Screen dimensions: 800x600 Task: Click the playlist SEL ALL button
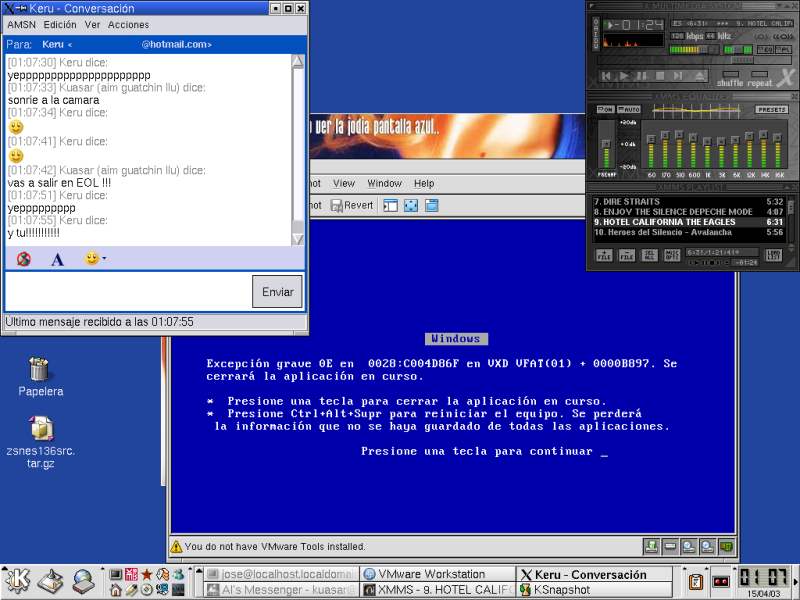click(650, 255)
